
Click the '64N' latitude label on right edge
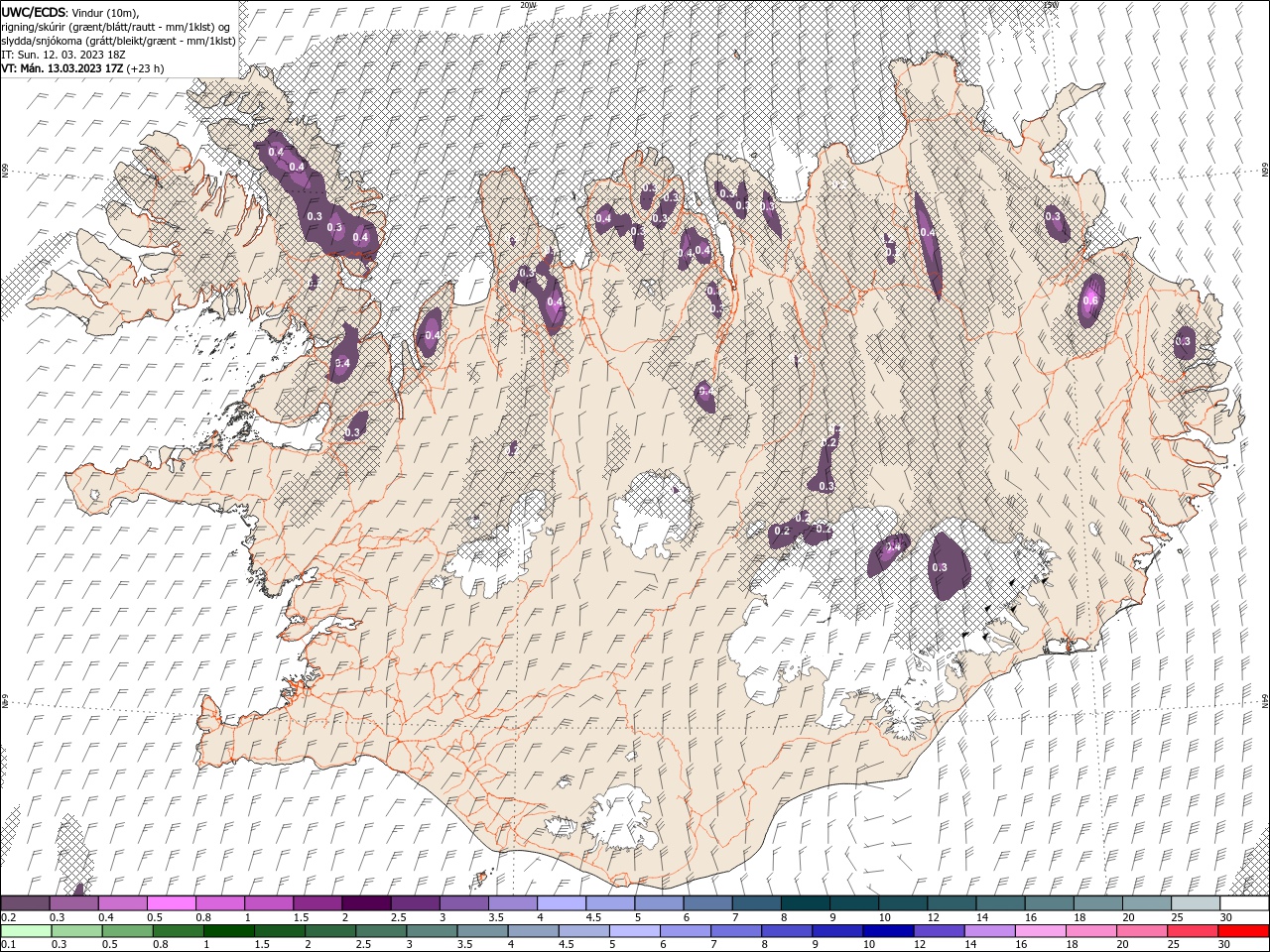1265,700
